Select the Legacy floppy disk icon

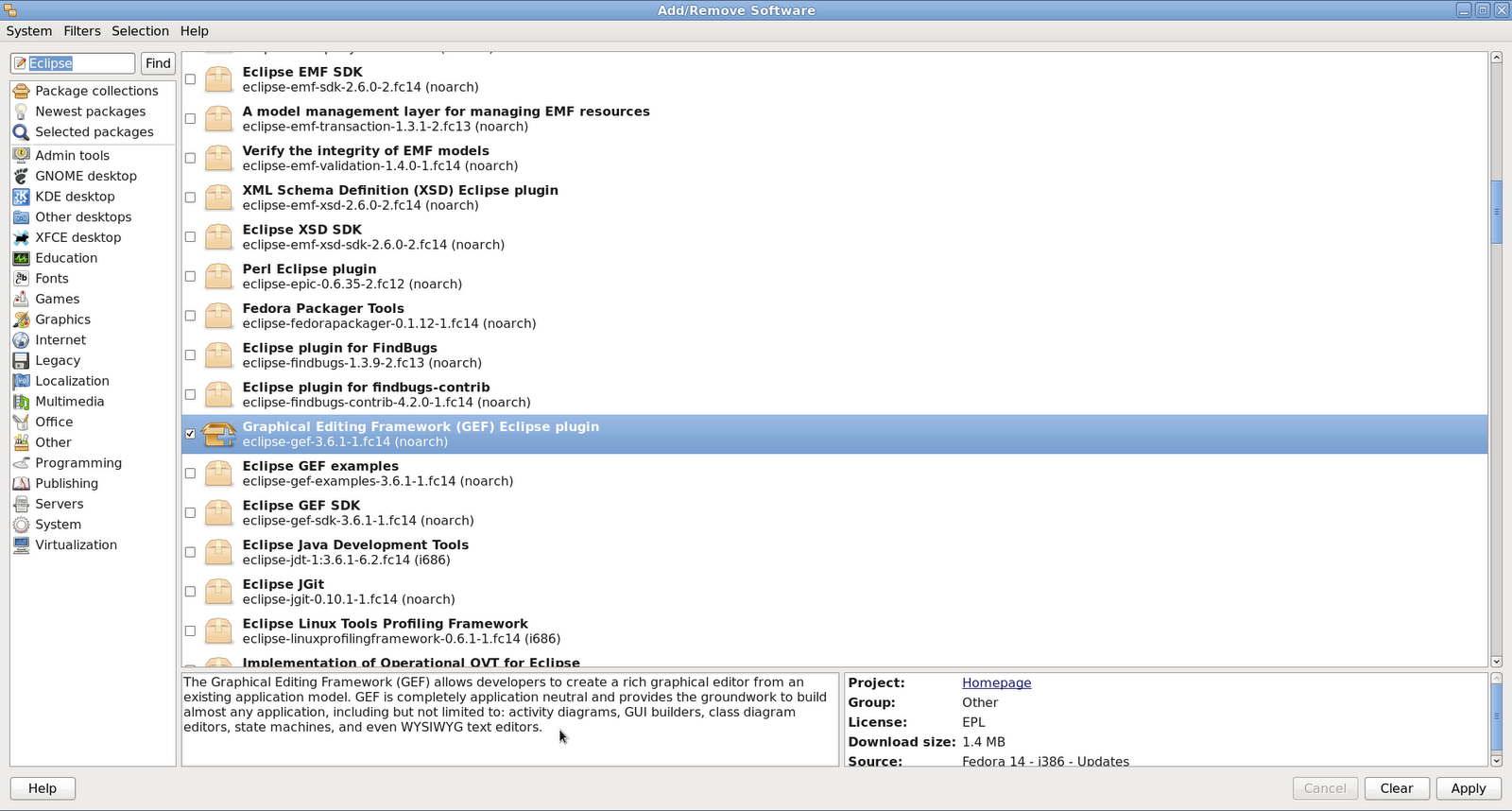point(21,360)
